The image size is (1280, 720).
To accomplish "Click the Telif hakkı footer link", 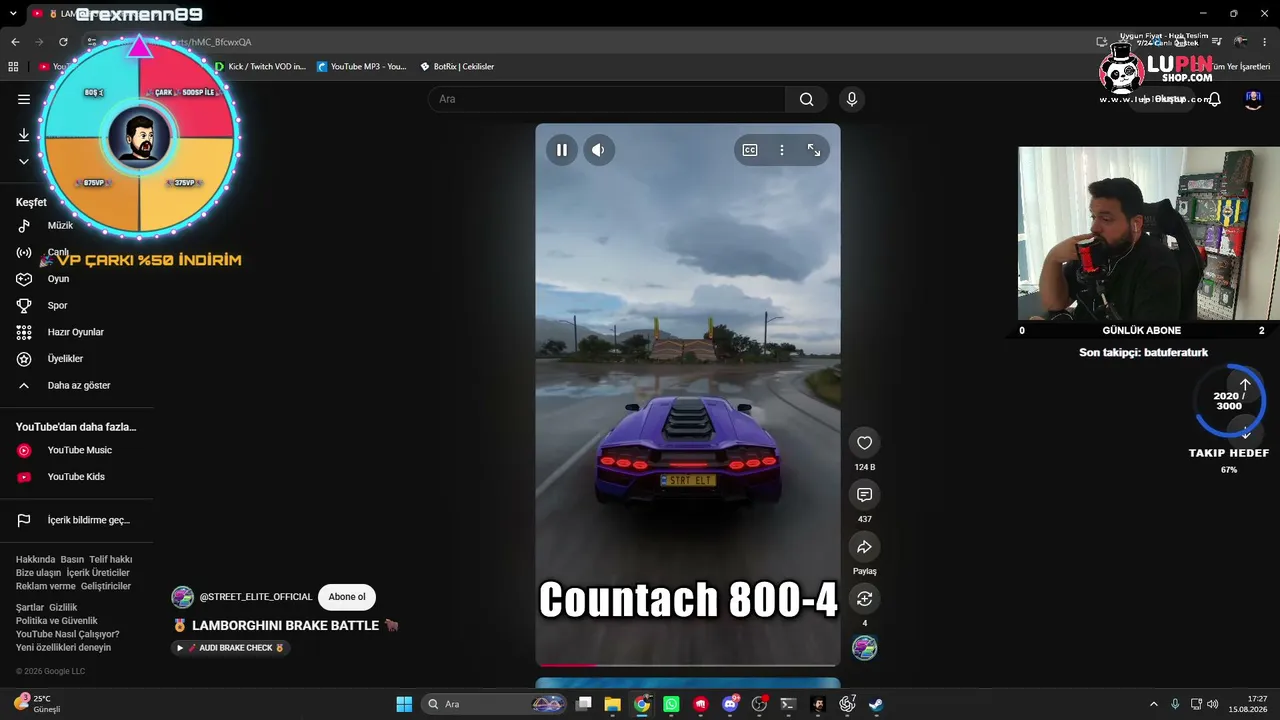I will pyautogui.click(x=110, y=560).
